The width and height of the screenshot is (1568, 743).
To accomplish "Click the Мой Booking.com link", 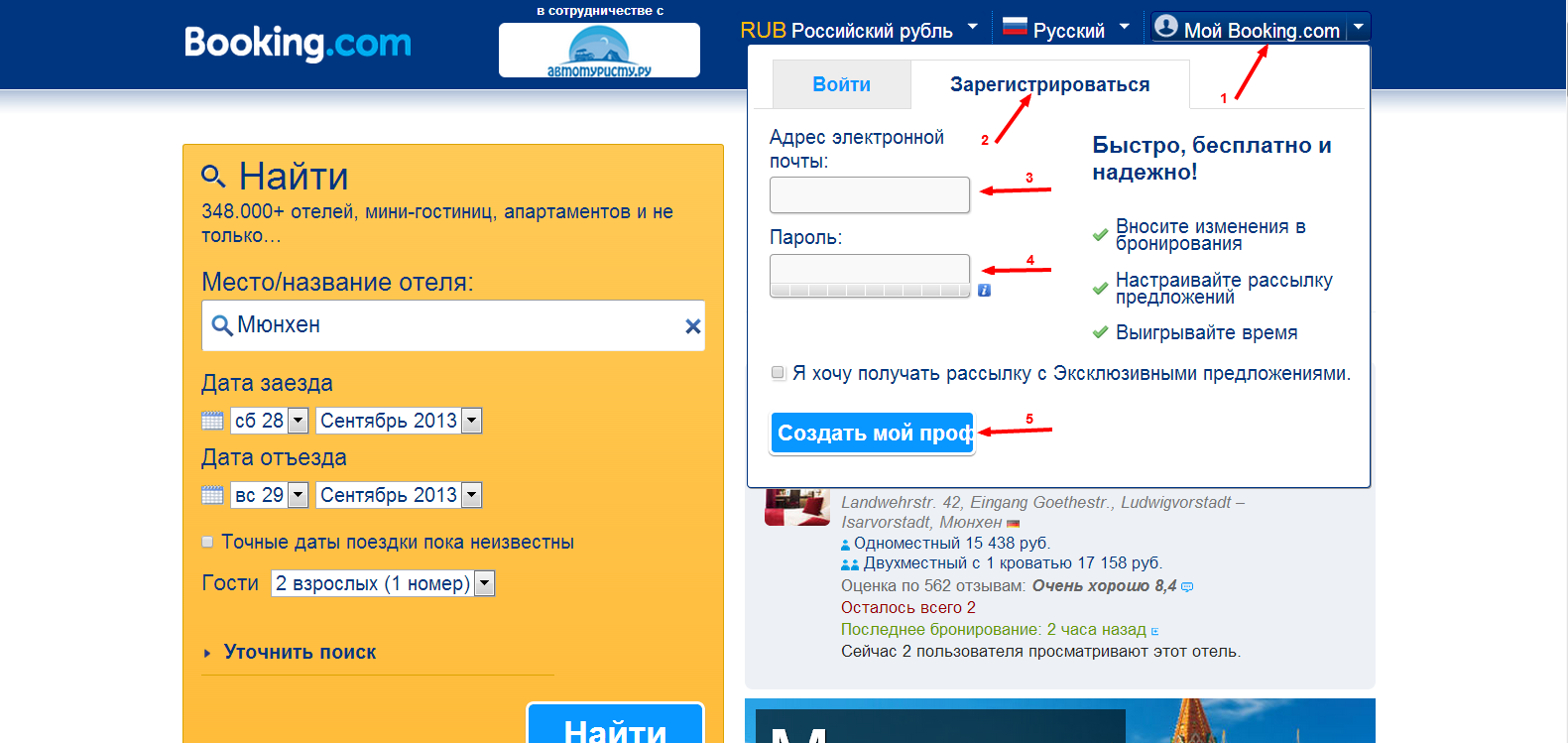I will point(1262,31).
